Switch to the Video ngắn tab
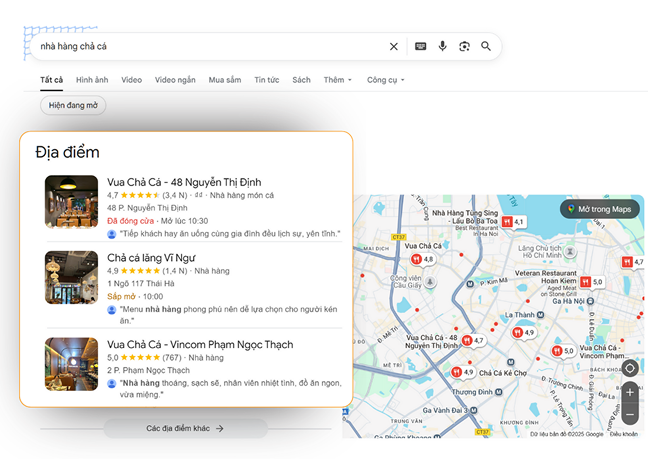 click(175, 80)
